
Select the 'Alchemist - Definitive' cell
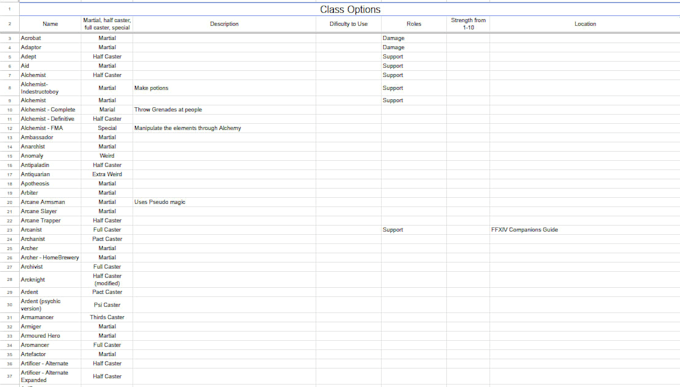[x=50, y=119]
